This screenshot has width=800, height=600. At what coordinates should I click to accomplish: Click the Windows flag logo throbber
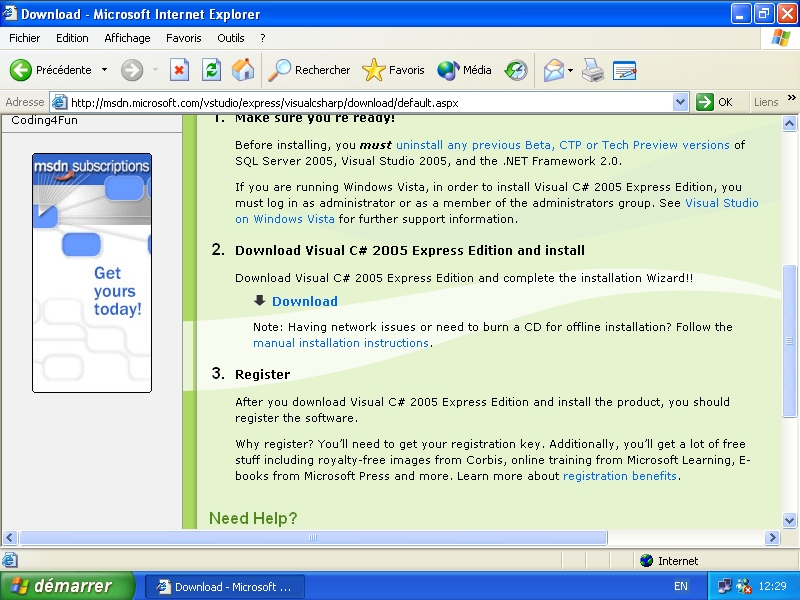(x=781, y=38)
